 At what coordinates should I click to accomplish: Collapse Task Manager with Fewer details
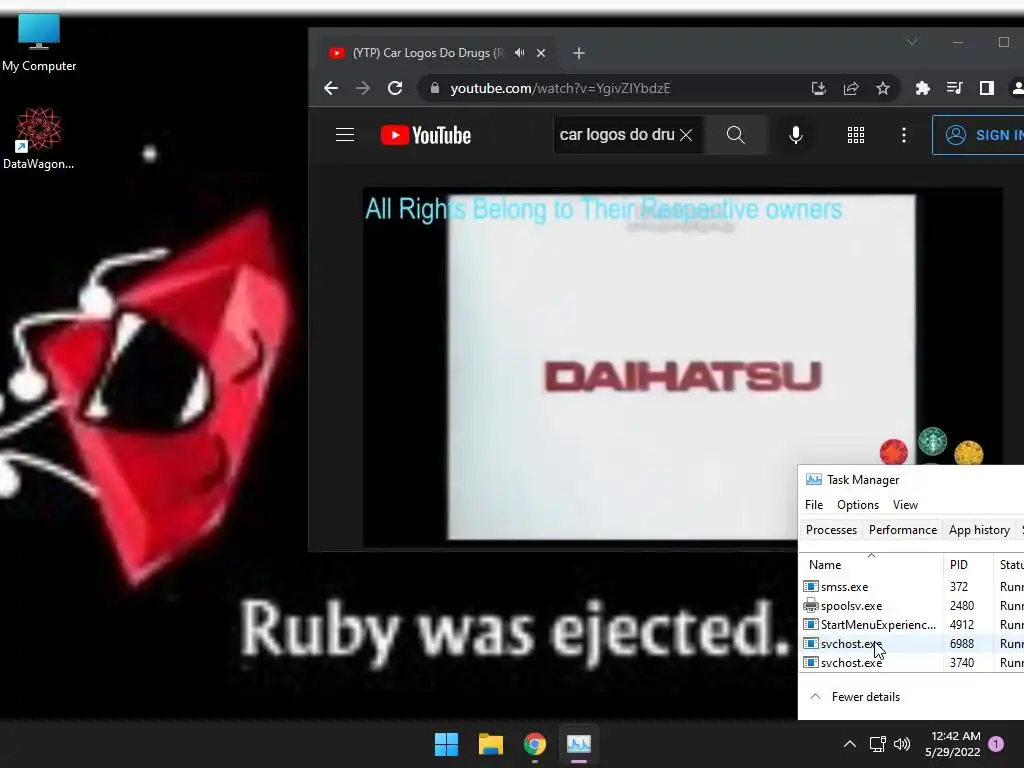point(855,697)
